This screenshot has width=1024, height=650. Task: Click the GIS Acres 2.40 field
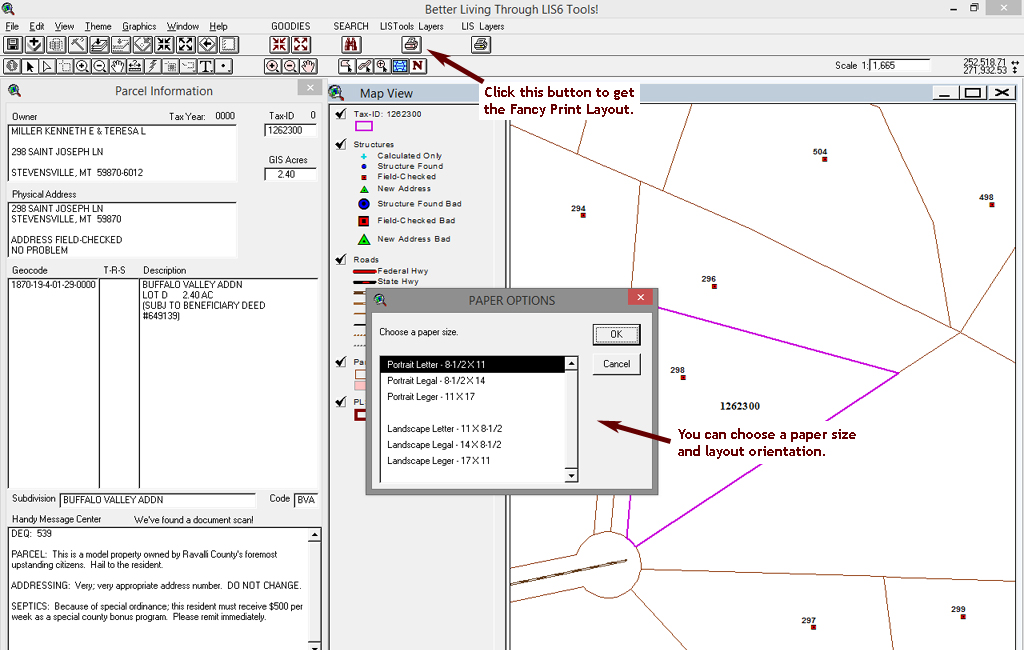pyautogui.click(x=291, y=174)
